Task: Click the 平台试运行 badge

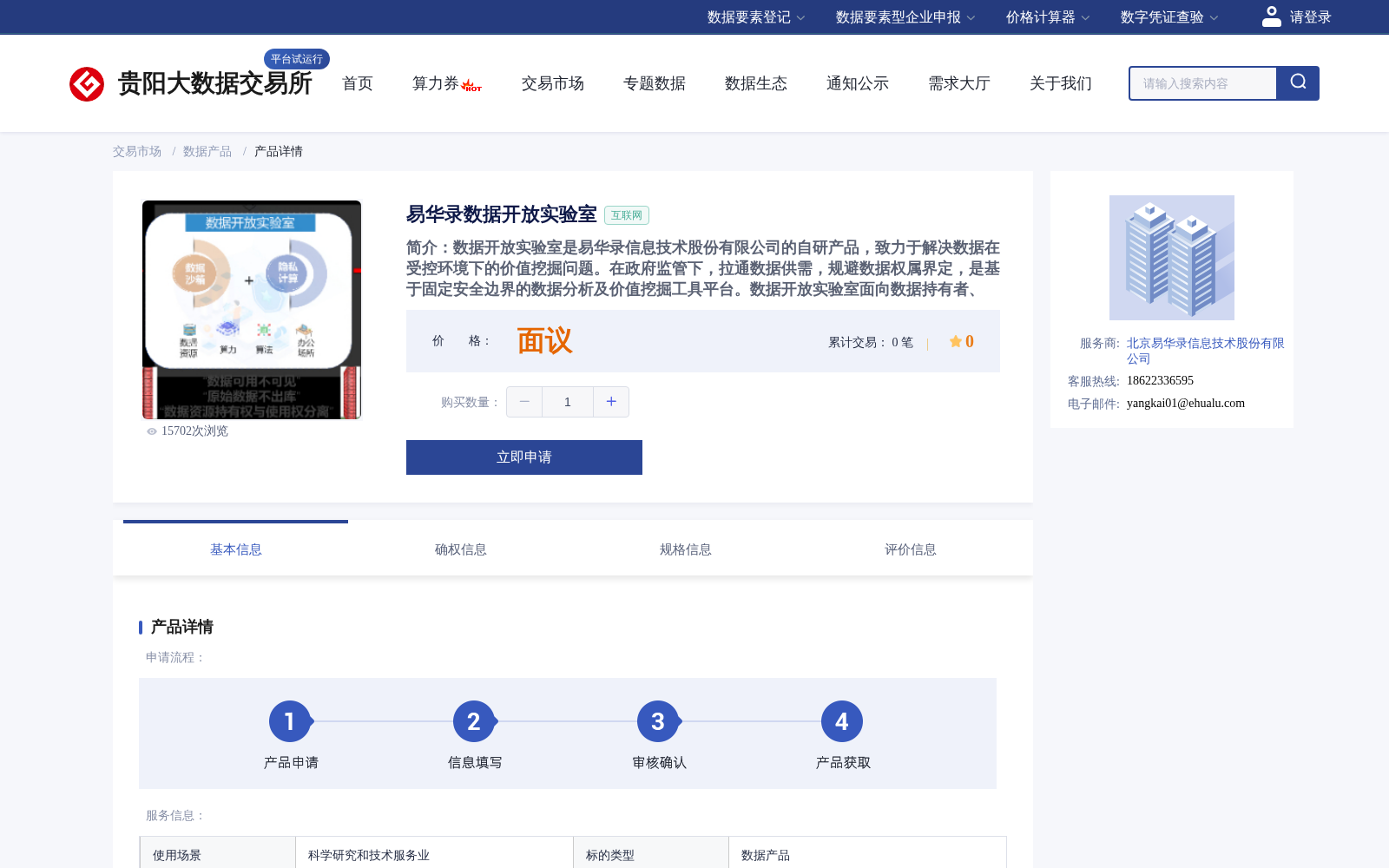Action: [x=297, y=59]
